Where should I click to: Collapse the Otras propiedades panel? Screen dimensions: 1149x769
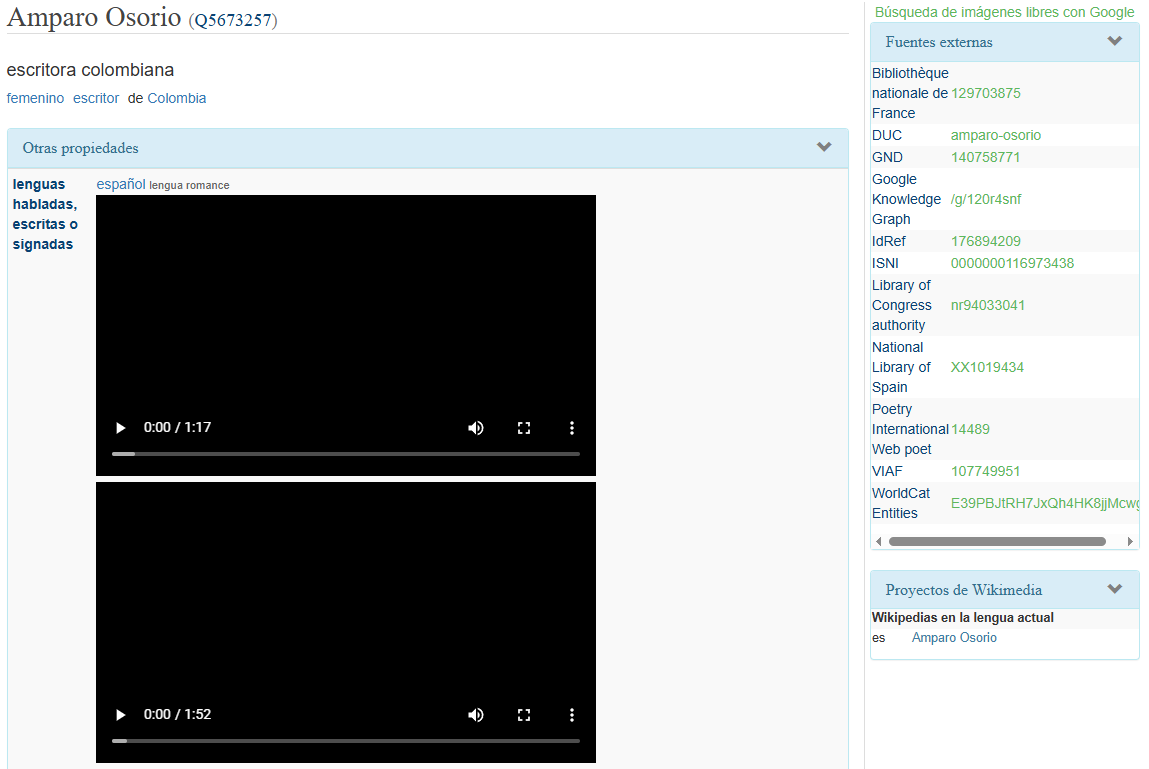(823, 147)
